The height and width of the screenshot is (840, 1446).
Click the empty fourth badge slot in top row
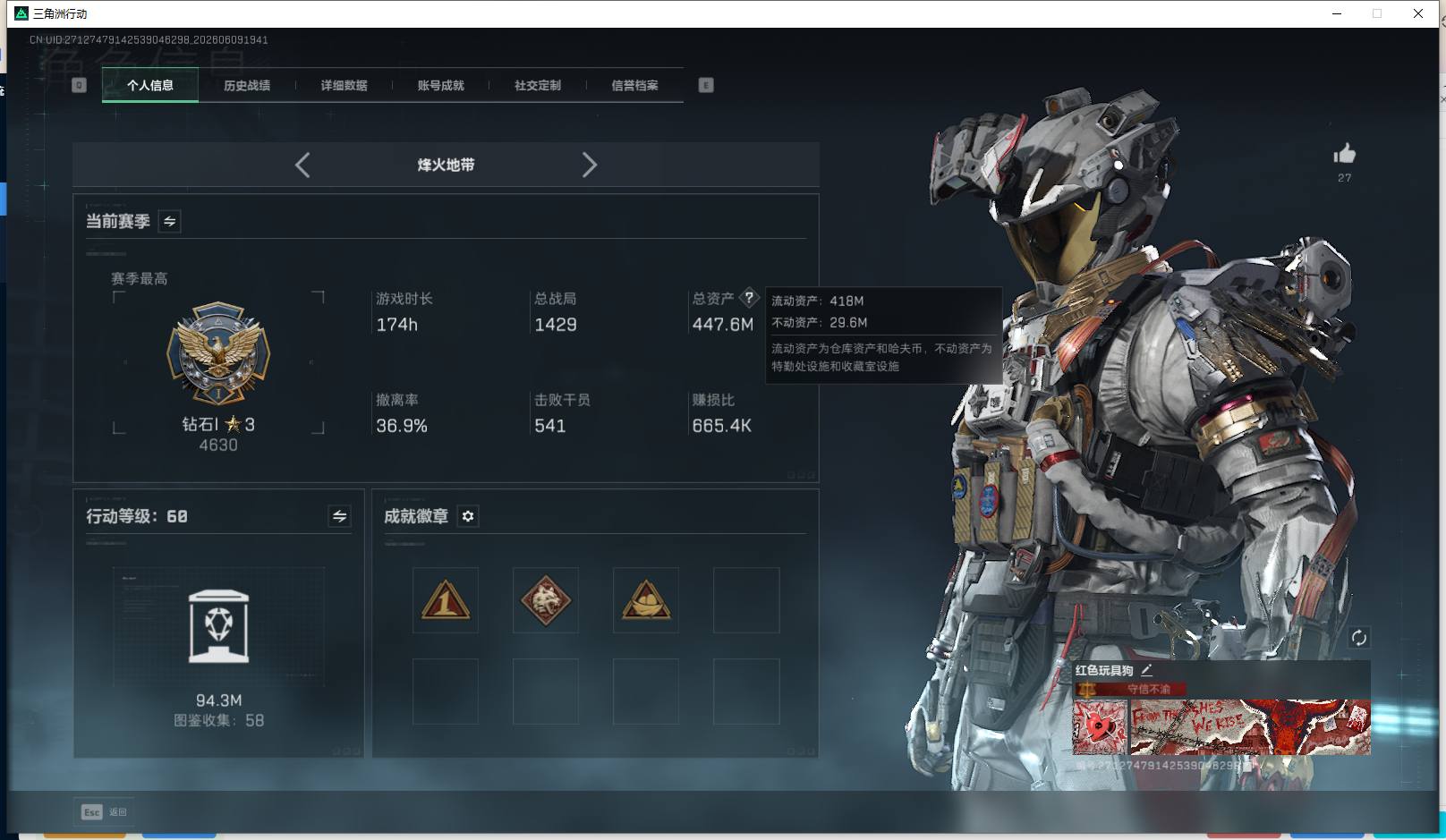(x=746, y=600)
